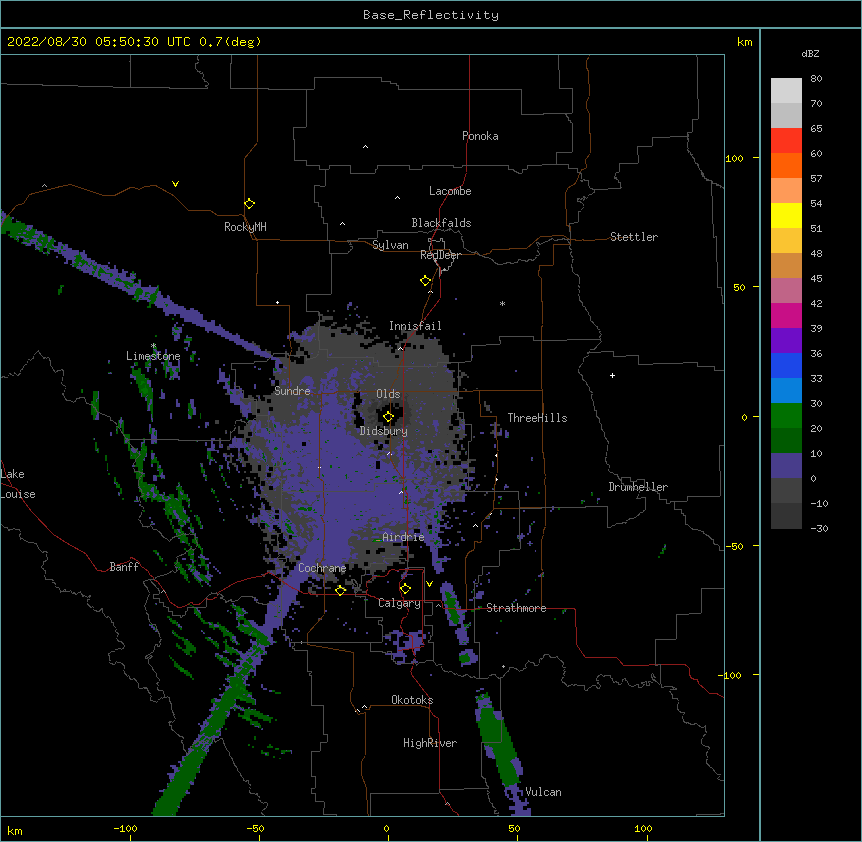Screen dimensions: 862x842
Task: Click the Limestone label
Action: click(x=153, y=356)
